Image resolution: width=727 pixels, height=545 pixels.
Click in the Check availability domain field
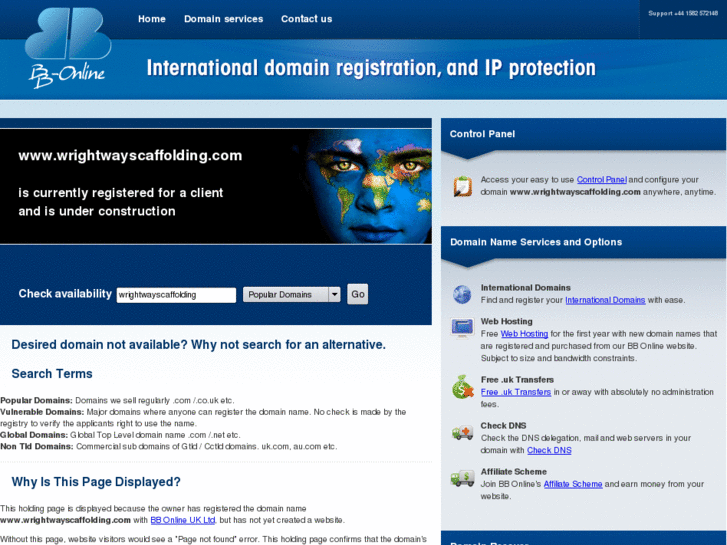(x=176, y=295)
